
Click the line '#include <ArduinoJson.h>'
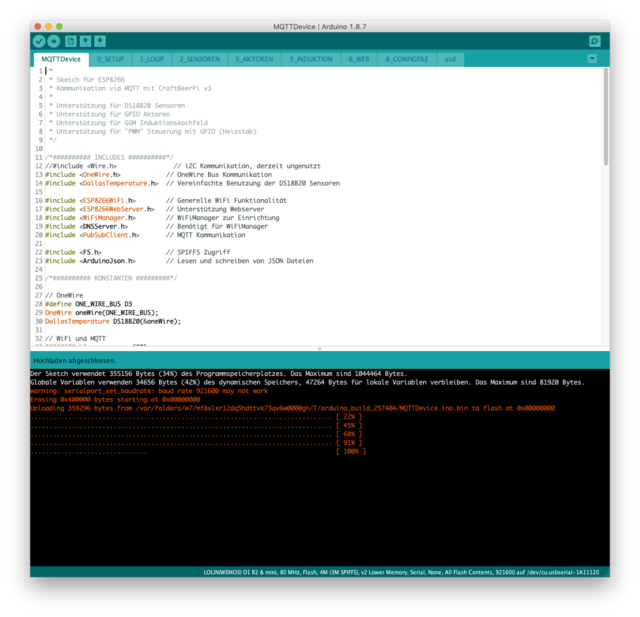coord(90,261)
